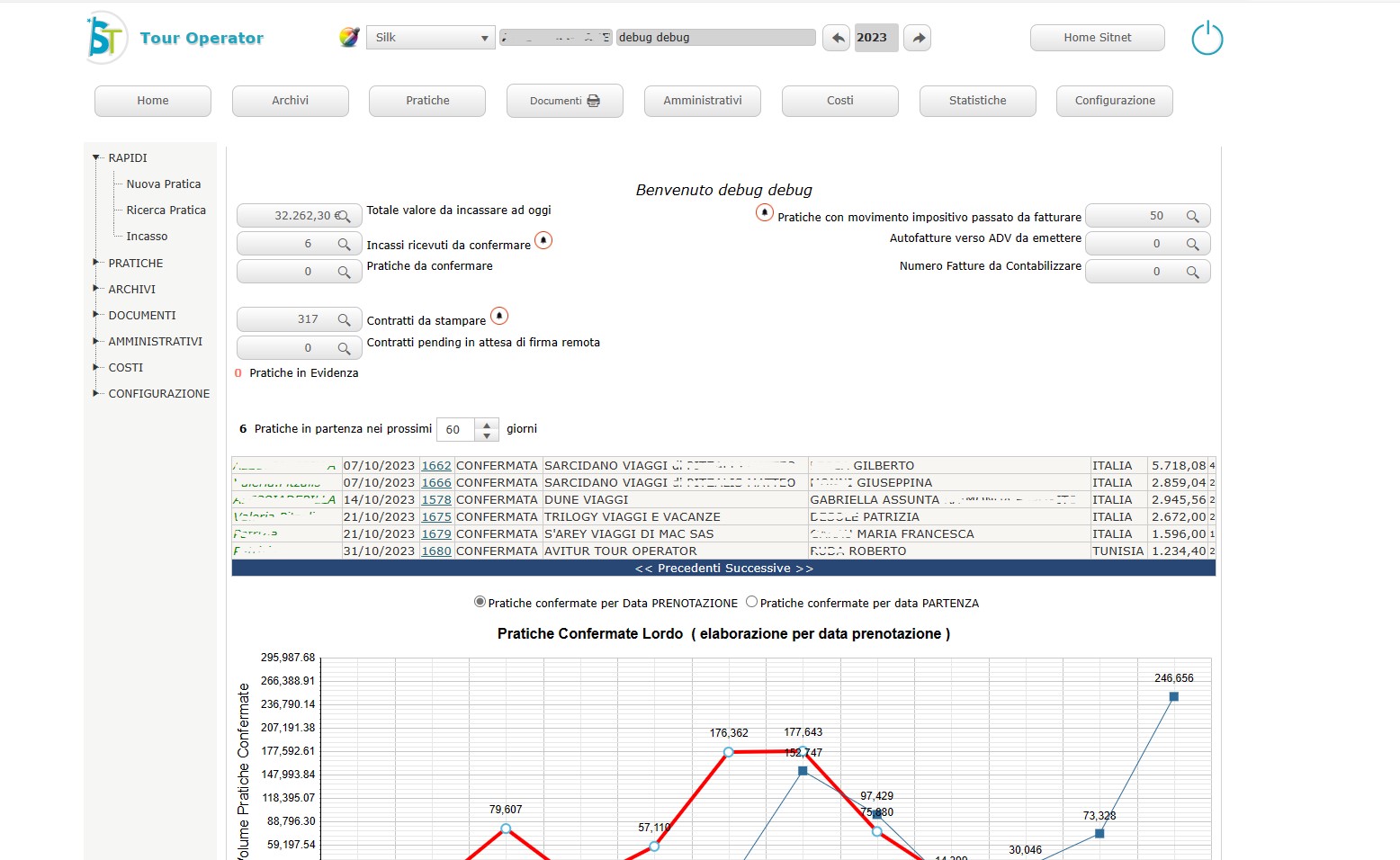The image size is (1400, 860).
Task: Click the debug debug user field
Action: point(715,38)
